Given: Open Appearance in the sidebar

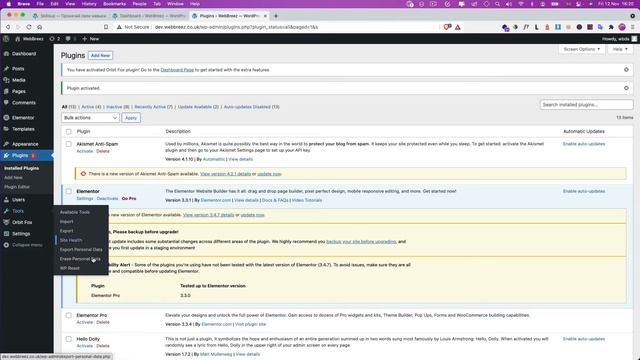Looking at the screenshot, I should pyautogui.click(x=25, y=144).
